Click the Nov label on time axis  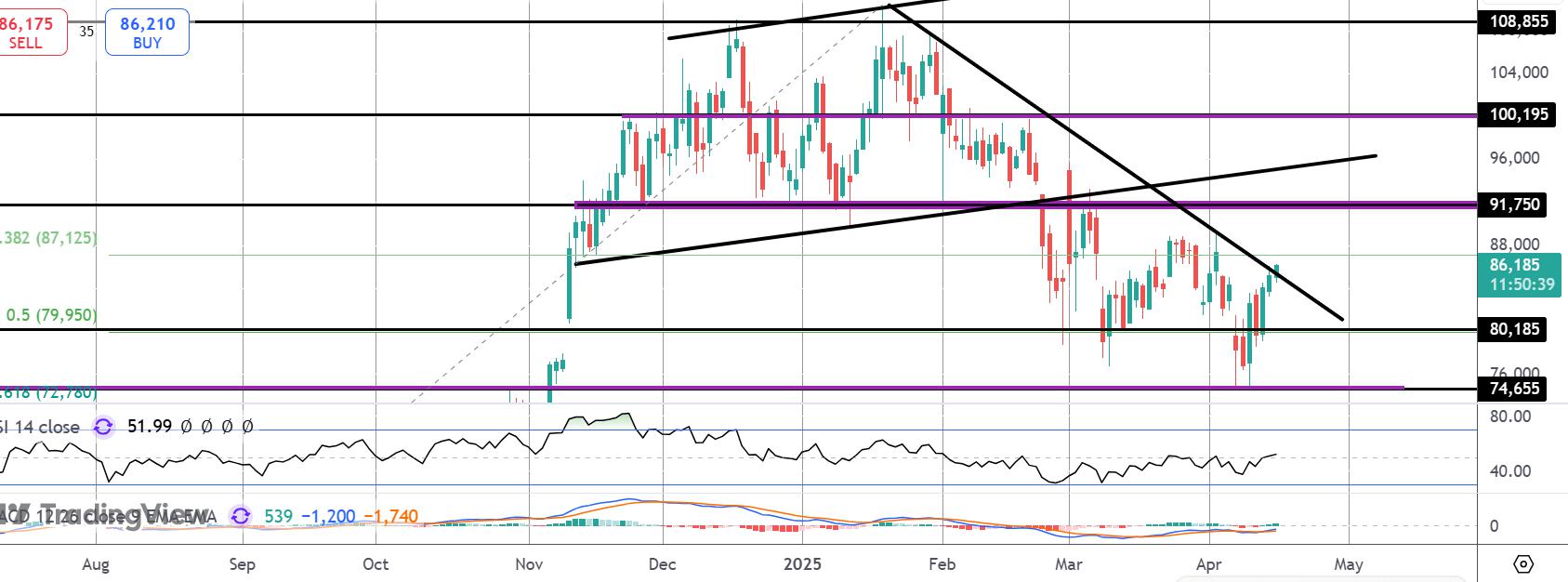pyautogui.click(x=529, y=564)
